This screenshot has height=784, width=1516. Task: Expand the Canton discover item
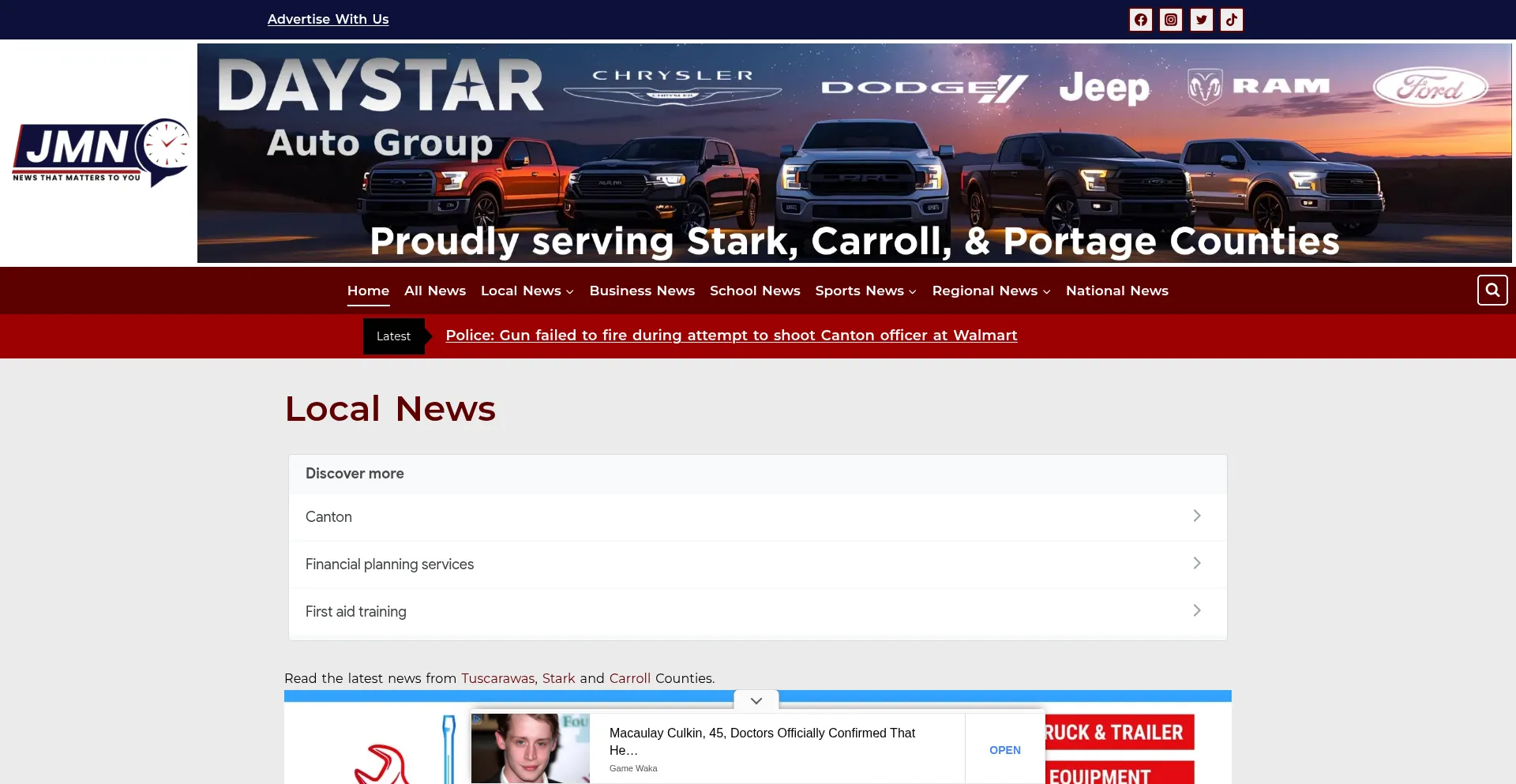click(x=1197, y=516)
